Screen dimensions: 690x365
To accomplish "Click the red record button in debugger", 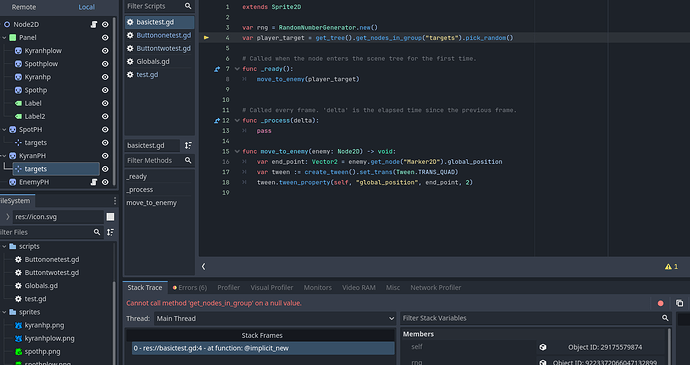I will tap(661, 303).
